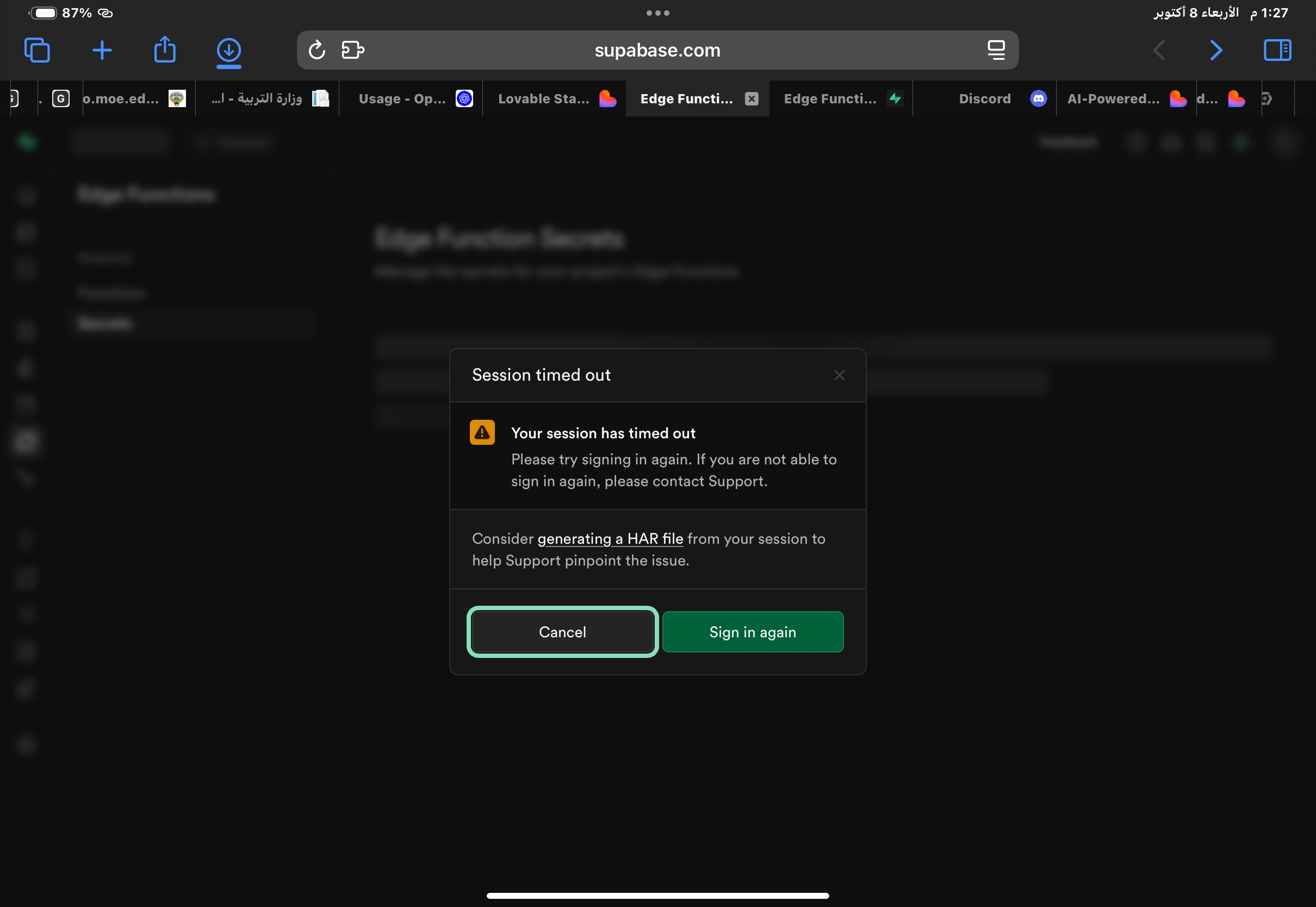1316x907 pixels.
Task: Reload the page with refresh icon
Action: (316, 50)
